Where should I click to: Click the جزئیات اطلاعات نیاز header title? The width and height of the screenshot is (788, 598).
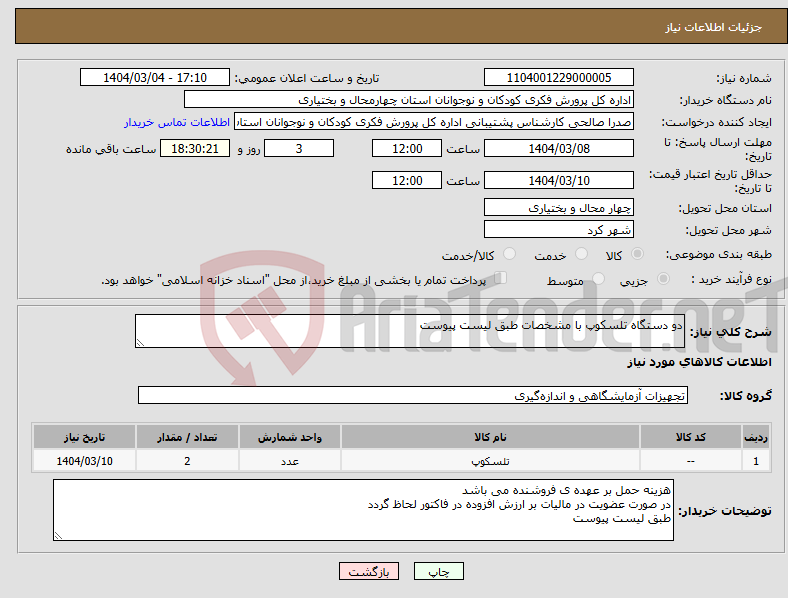point(714,27)
